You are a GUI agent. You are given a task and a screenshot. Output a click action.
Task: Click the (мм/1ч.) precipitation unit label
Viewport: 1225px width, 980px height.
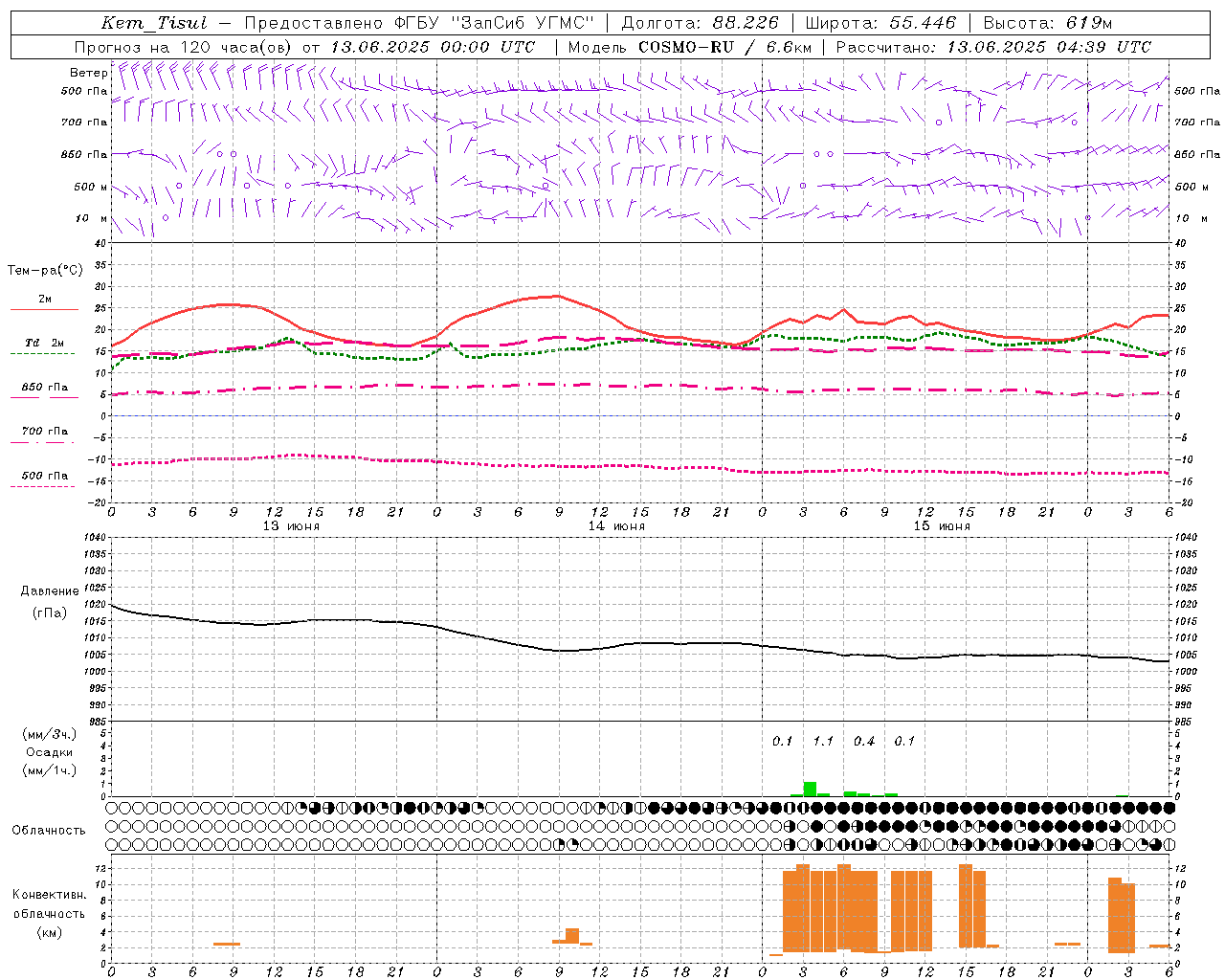click(x=50, y=770)
